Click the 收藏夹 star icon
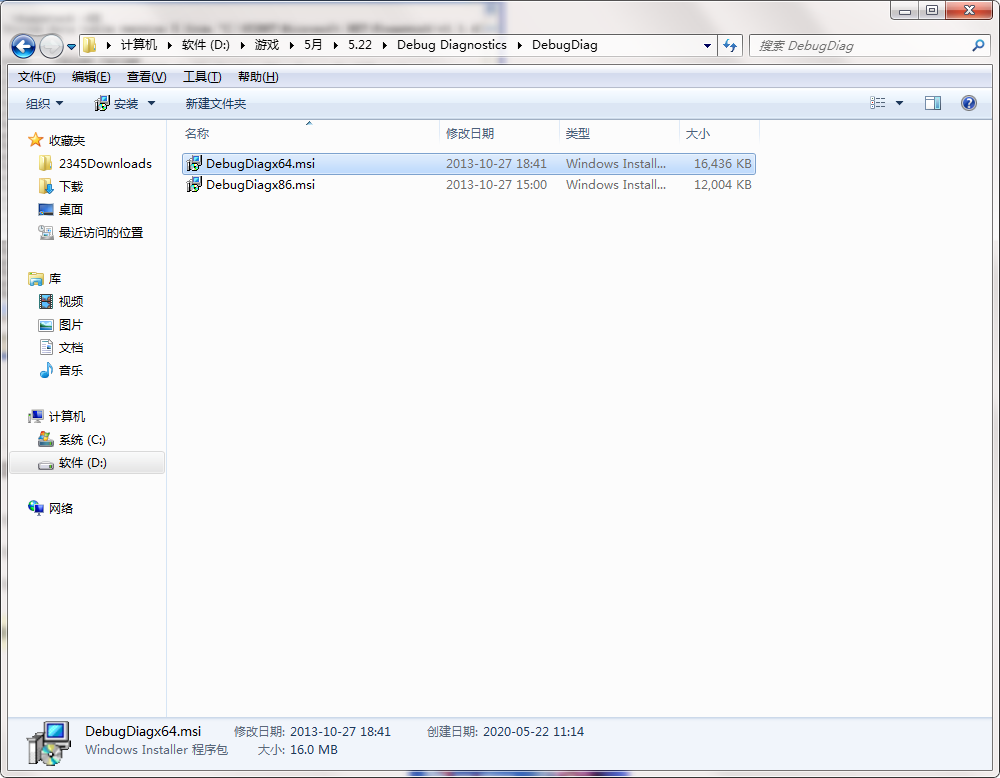This screenshot has width=1000, height=778. [x=36, y=140]
